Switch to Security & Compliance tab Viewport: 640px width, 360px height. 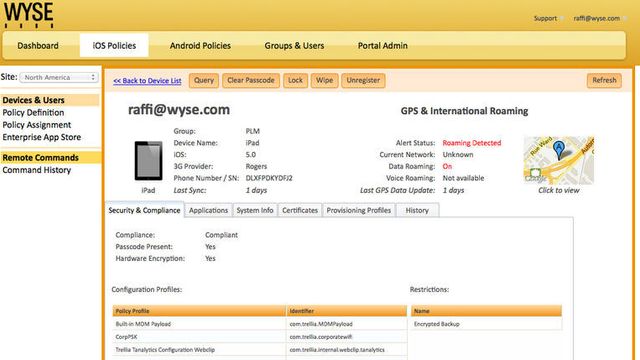144,210
